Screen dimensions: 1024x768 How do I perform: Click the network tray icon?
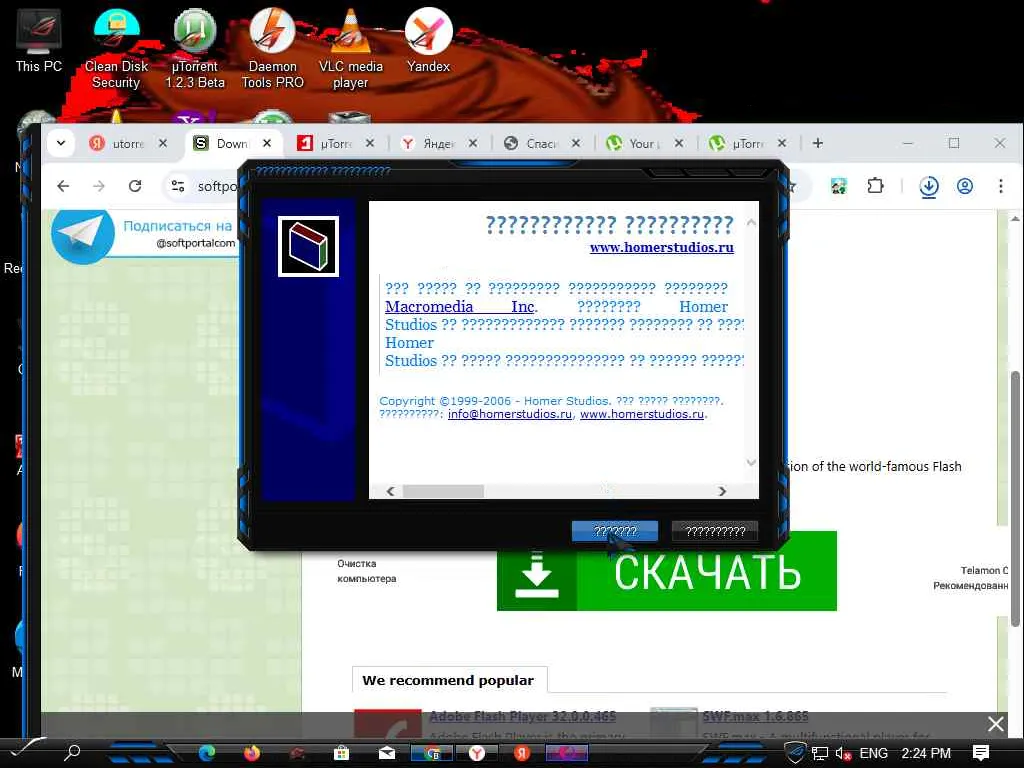(x=819, y=754)
